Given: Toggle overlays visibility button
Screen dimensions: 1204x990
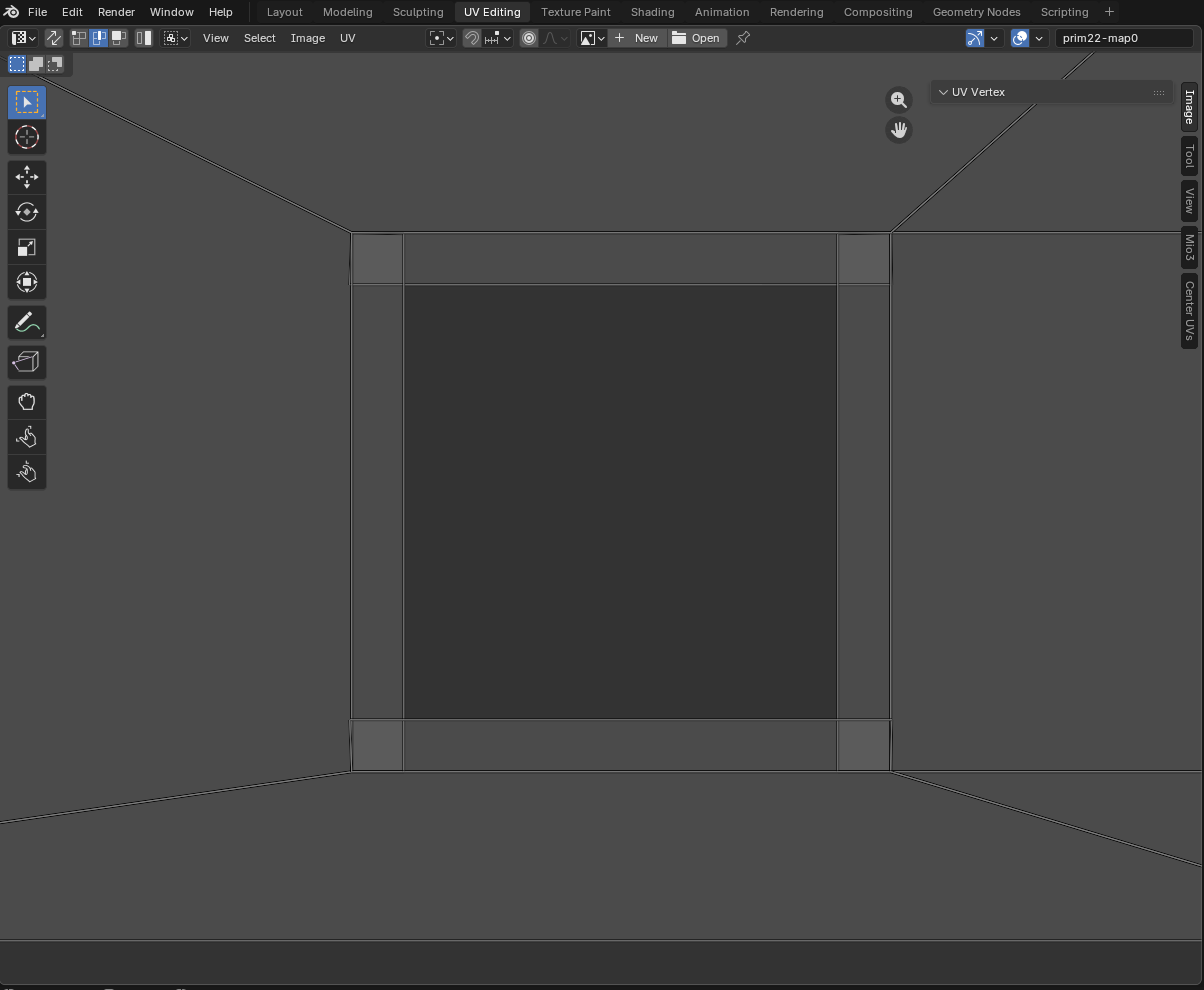Looking at the screenshot, I should 1020,38.
